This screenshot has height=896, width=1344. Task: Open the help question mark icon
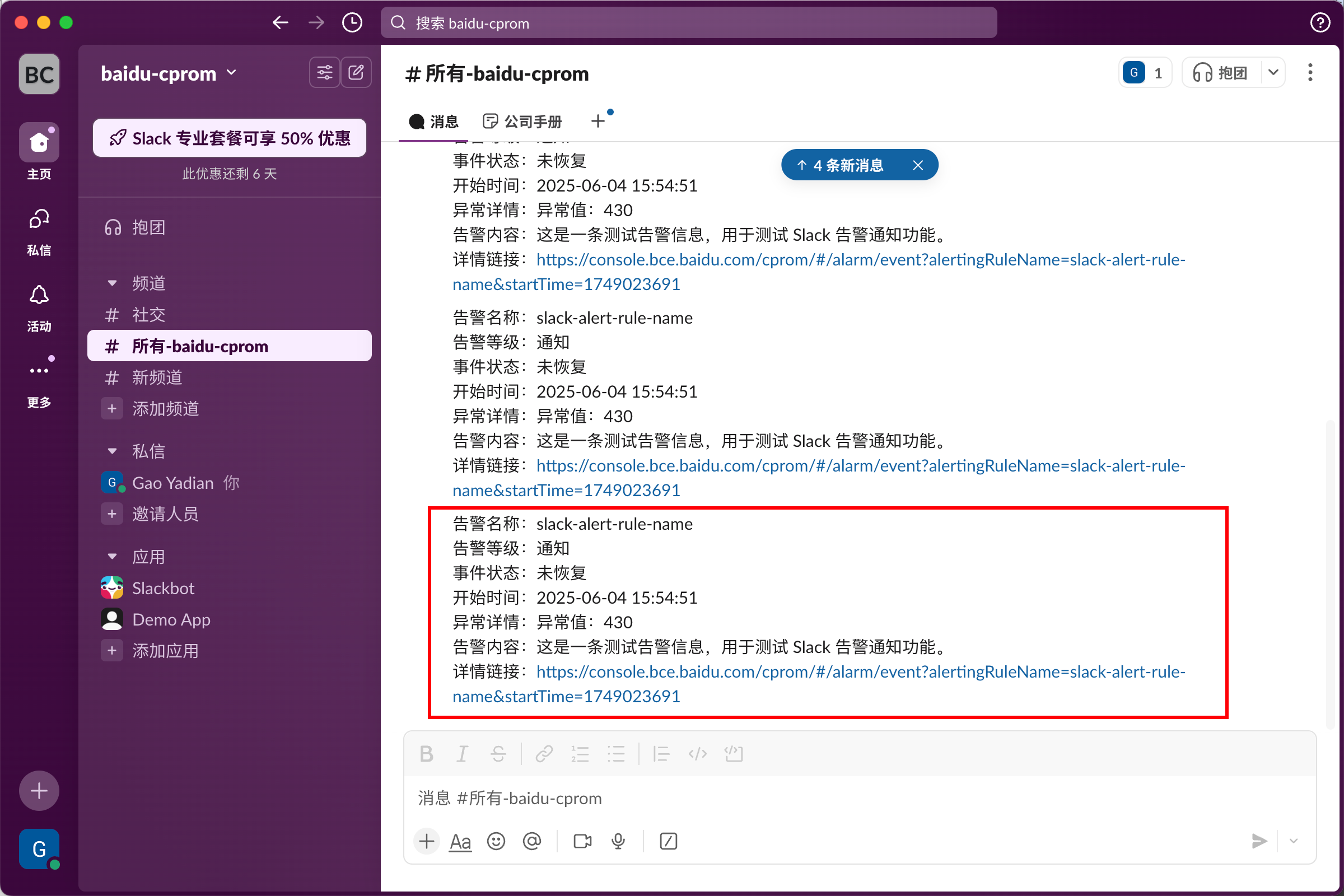coord(1319,23)
